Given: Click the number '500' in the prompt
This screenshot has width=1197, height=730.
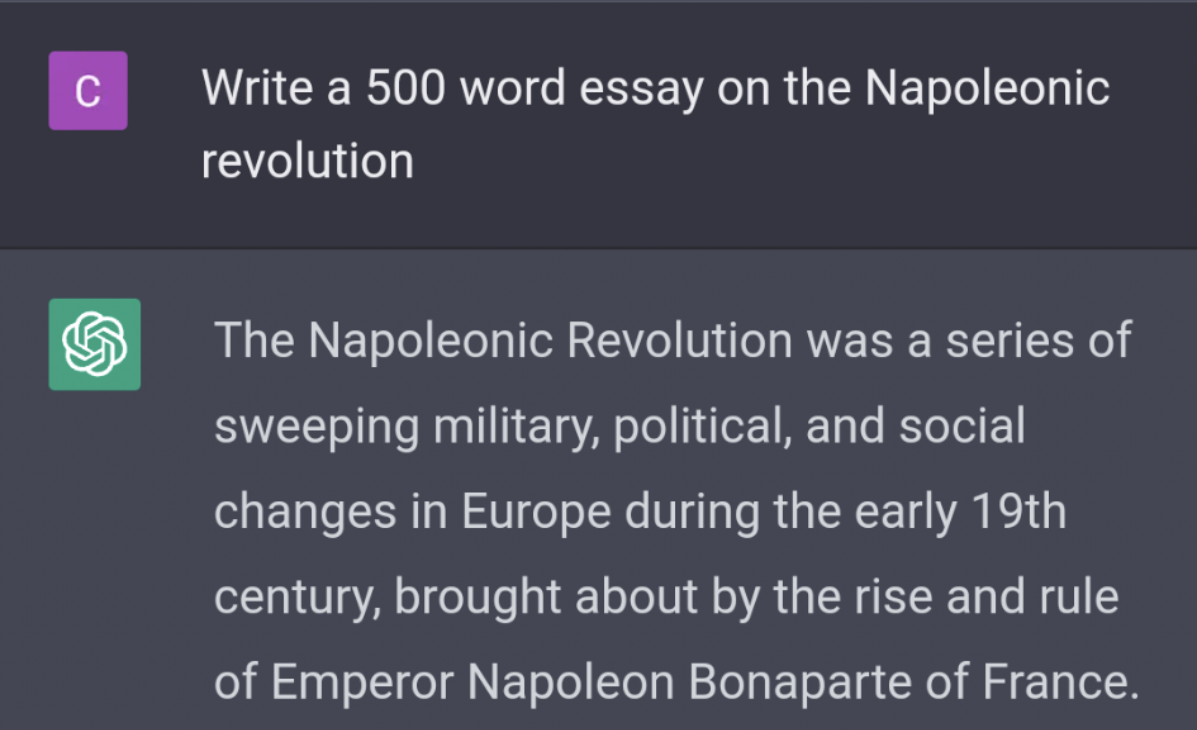Looking at the screenshot, I should pos(405,88).
